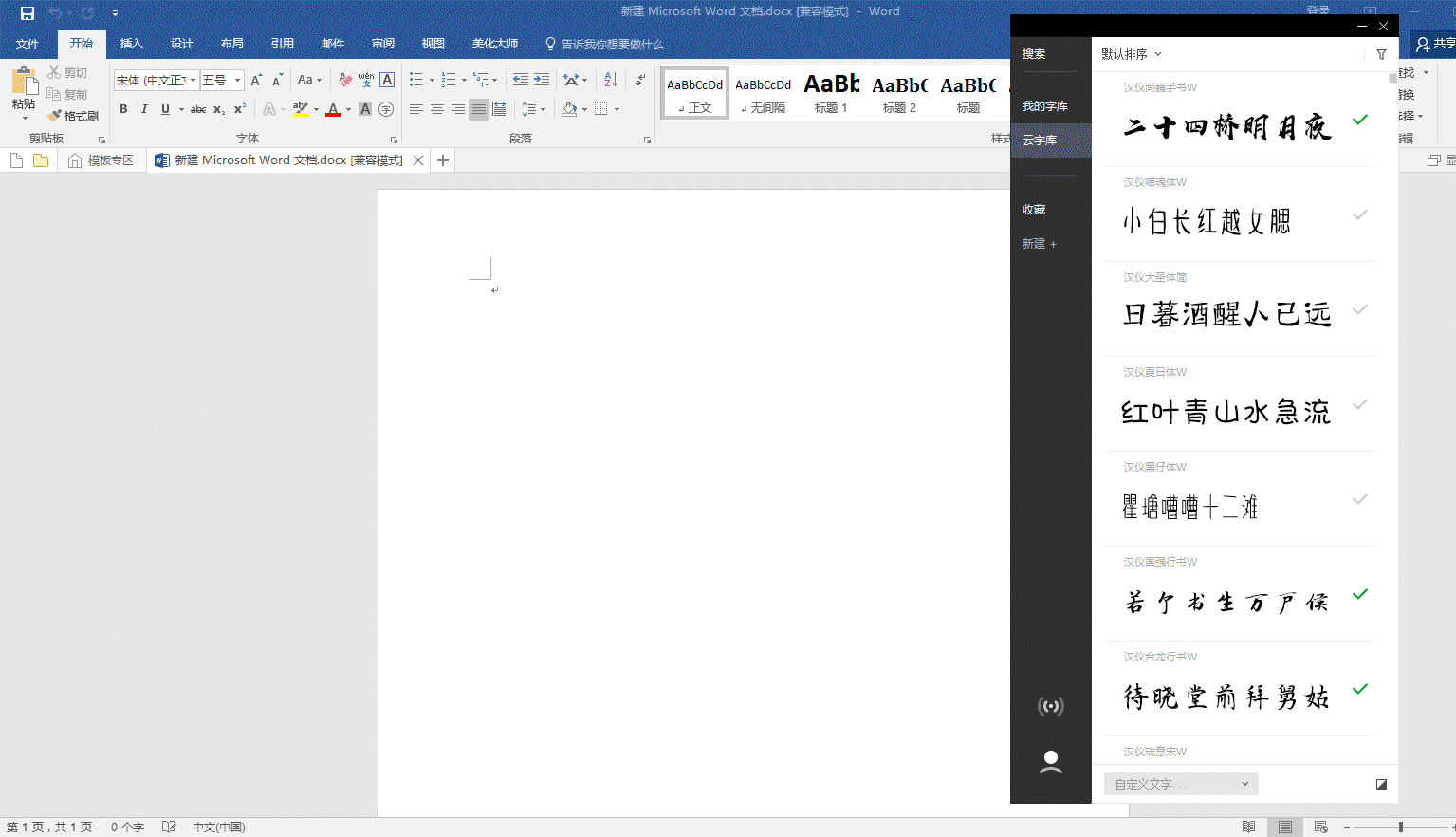Select 我的字库 in the font sidebar
1456x837 pixels.
[1045, 106]
